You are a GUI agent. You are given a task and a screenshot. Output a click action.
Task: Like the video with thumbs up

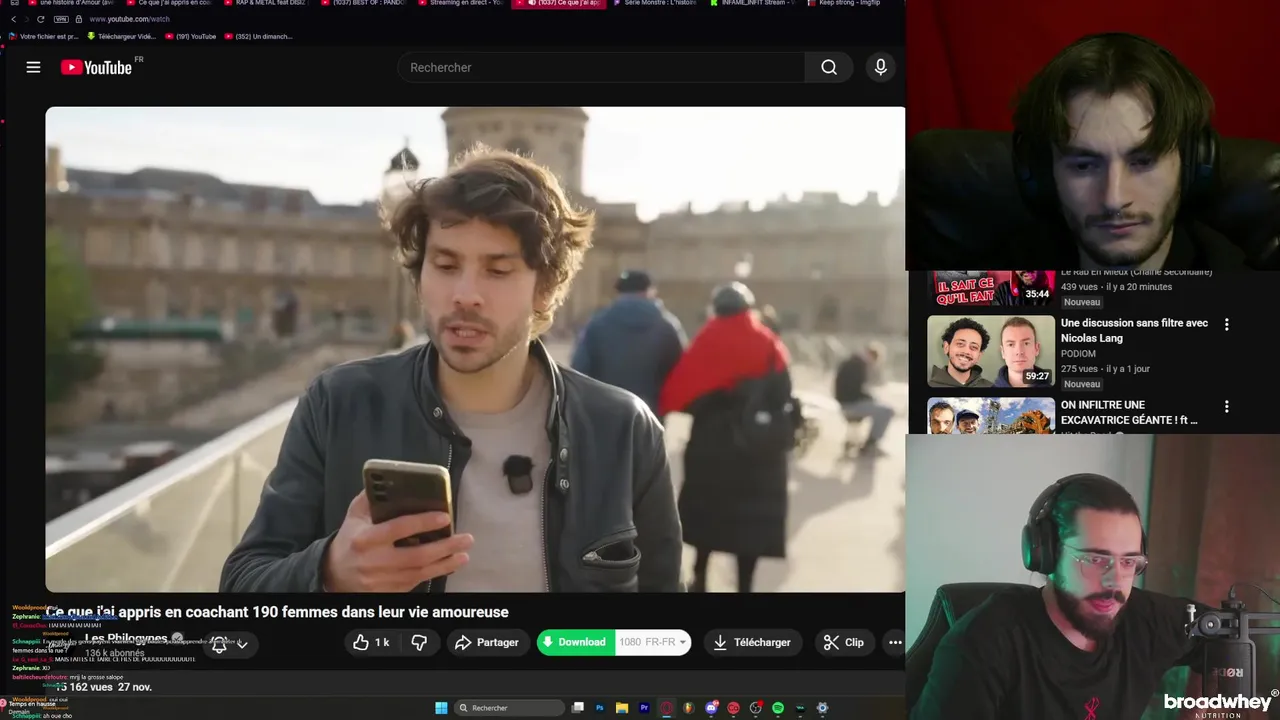click(371, 642)
